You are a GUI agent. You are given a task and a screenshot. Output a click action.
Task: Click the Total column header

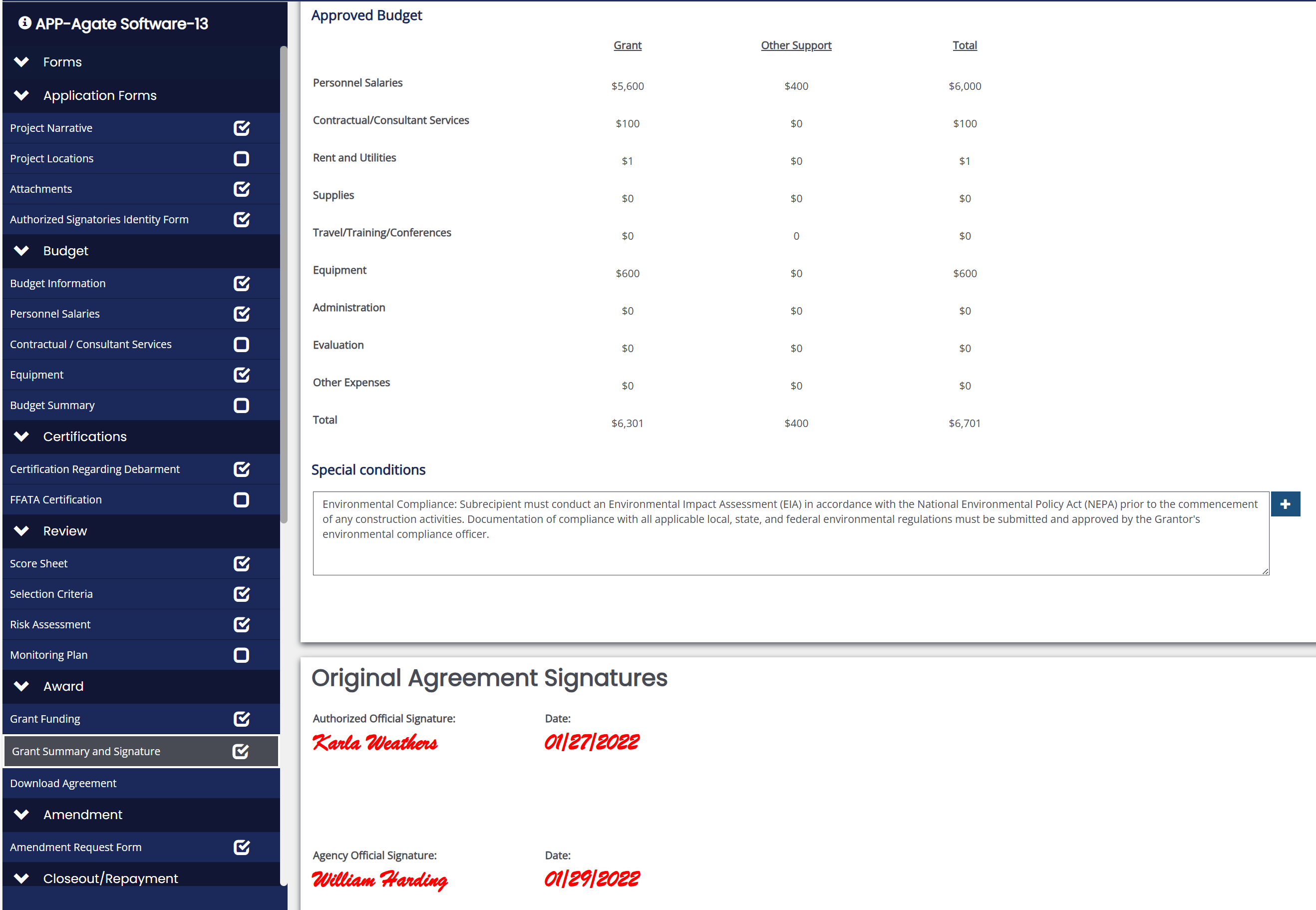pyautogui.click(x=965, y=45)
